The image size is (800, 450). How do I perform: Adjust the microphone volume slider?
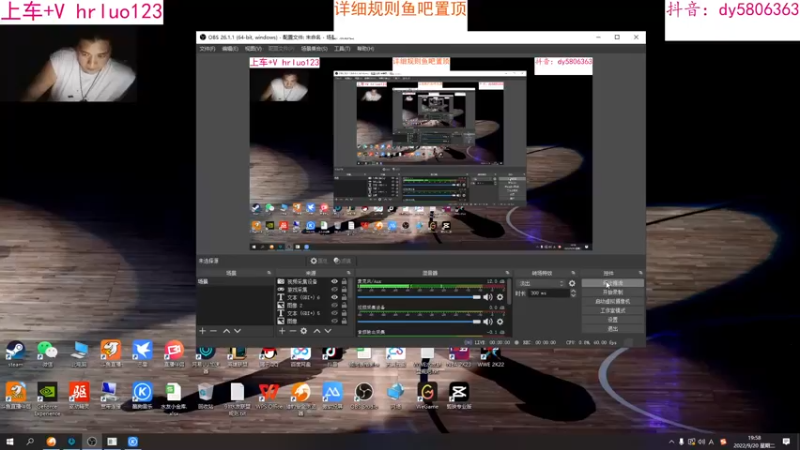(419, 297)
